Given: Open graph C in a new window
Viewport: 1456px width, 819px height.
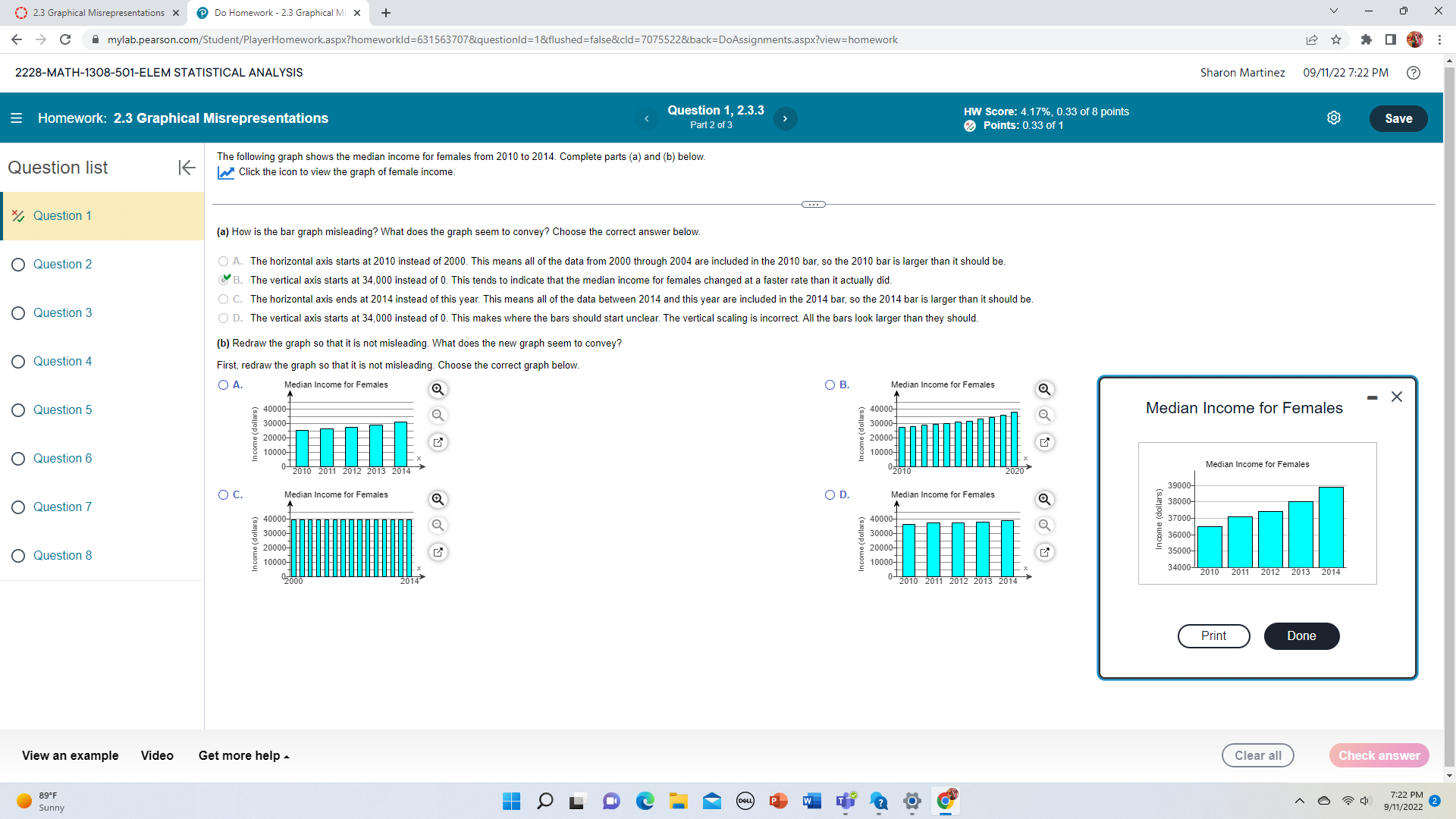Looking at the screenshot, I should click(x=438, y=552).
